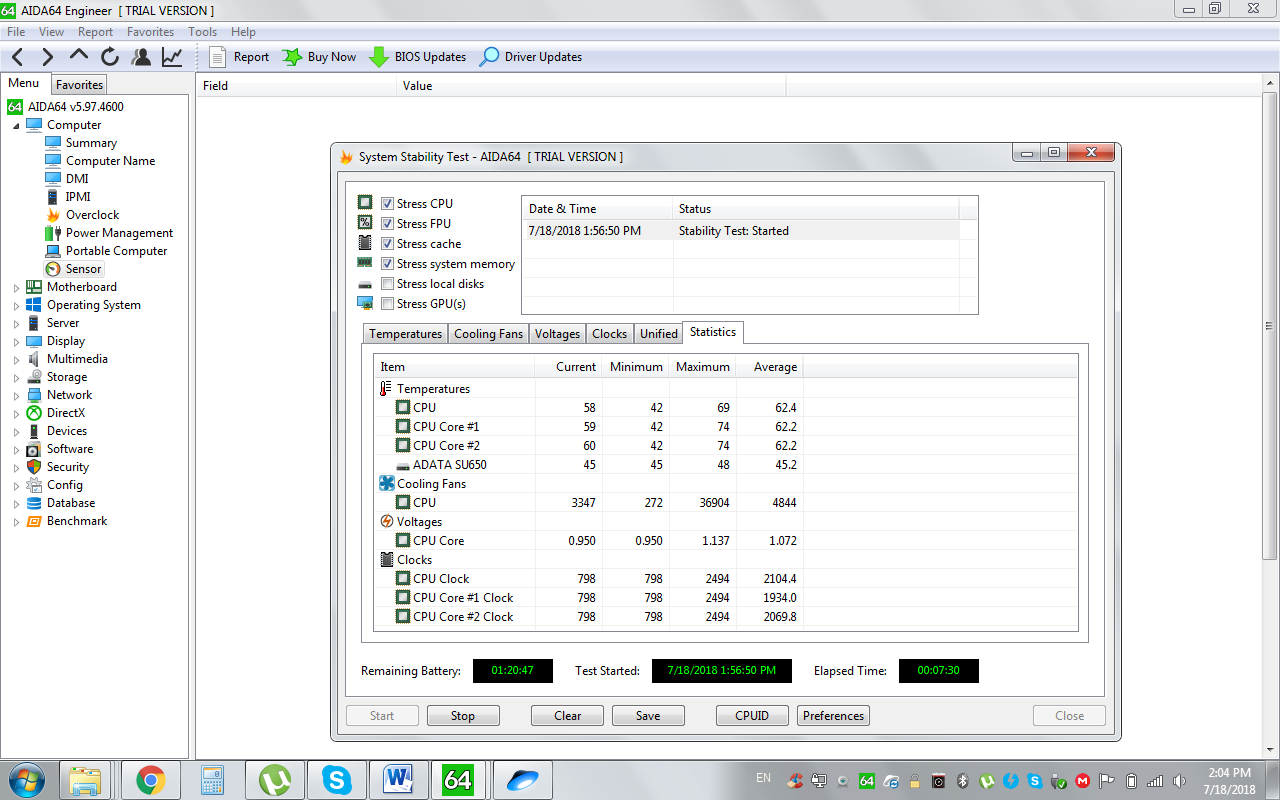Image resolution: width=1280 pixels, height=800 pixels.
Task: Select Power Management tree item
Action: pyautogui.click(x=119, y=233)
